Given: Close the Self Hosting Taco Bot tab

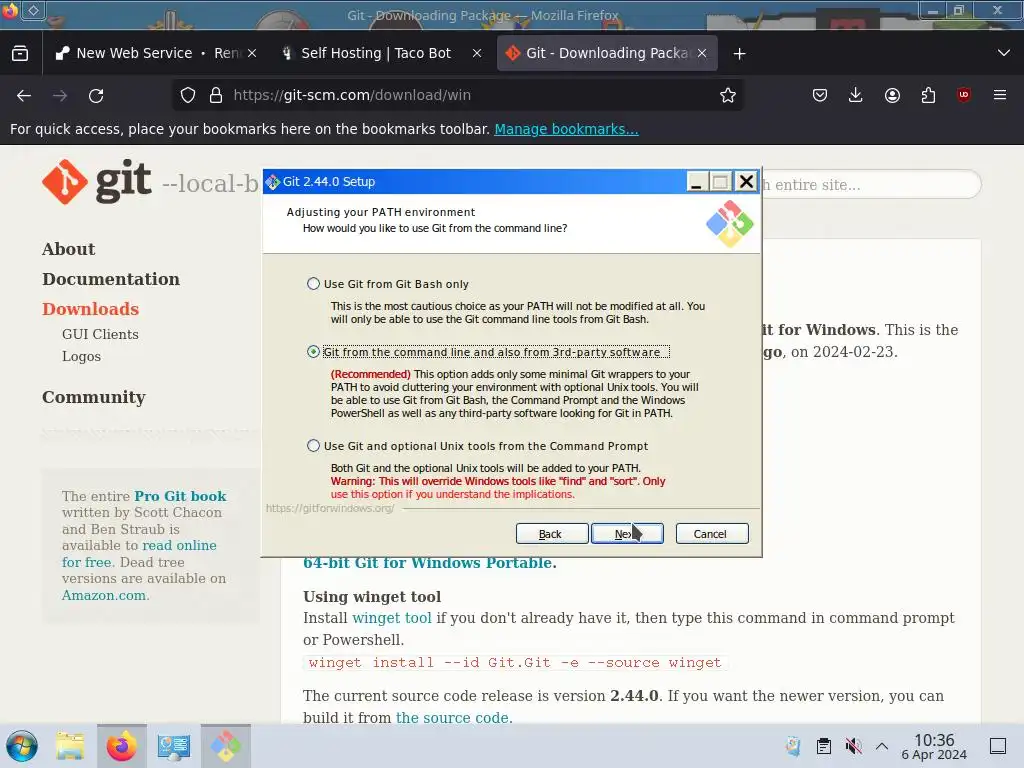Looking at the screenshot, I should (x=477, y=53).
